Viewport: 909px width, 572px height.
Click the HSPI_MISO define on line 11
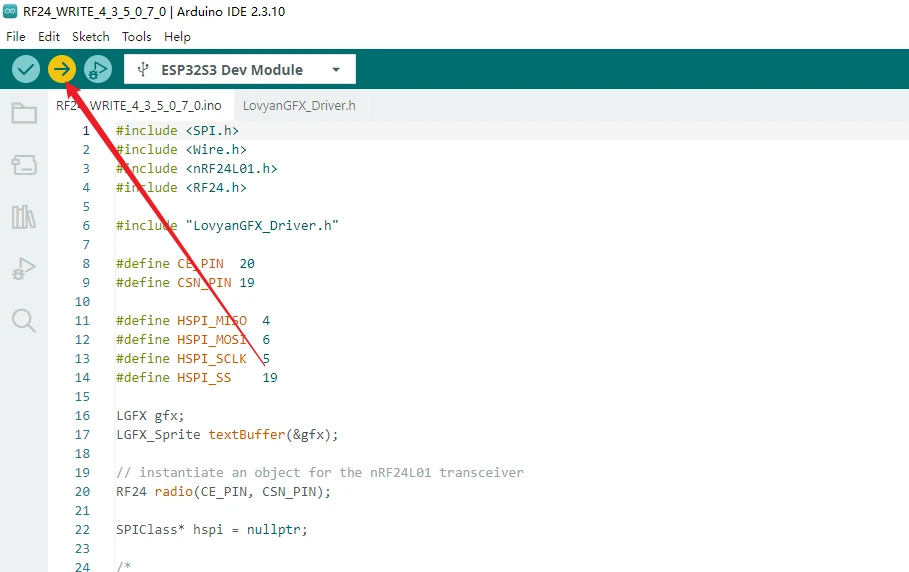(x=193, y=320)
